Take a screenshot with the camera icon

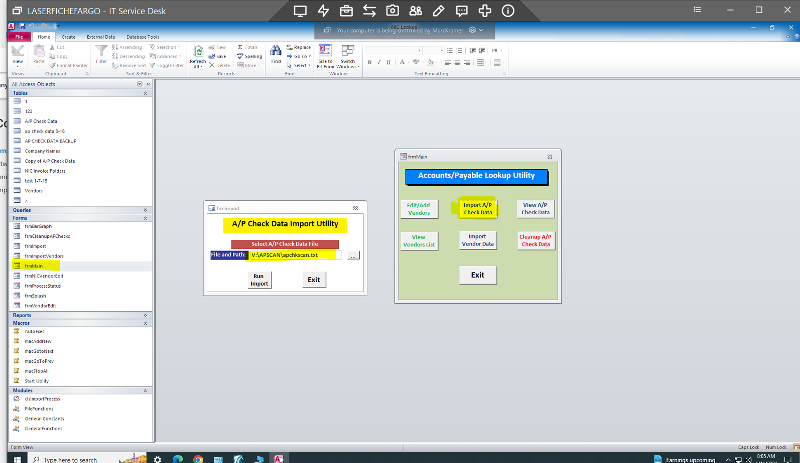[392, 11]
